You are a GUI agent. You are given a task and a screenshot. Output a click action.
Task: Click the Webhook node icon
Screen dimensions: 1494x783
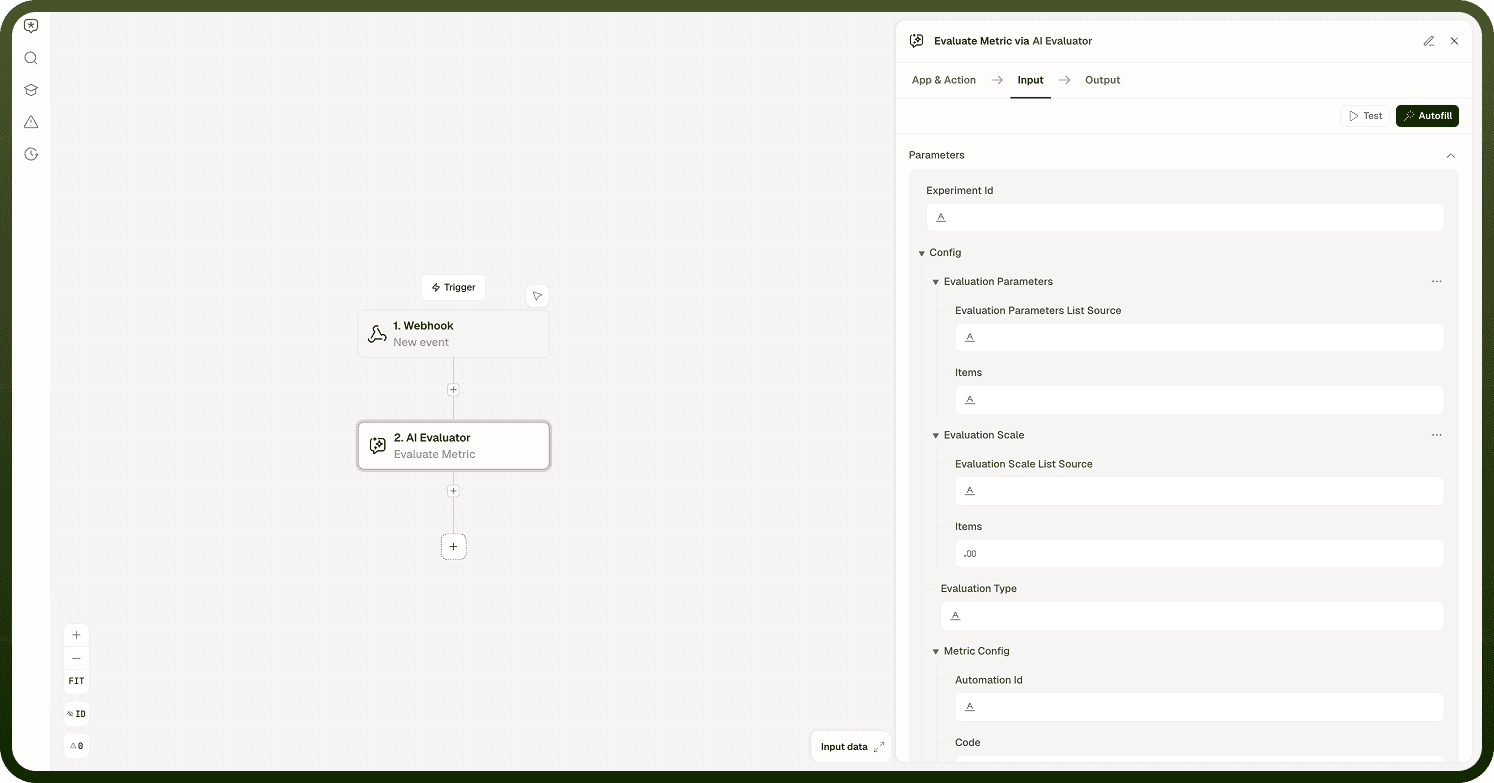coord(377,334)
